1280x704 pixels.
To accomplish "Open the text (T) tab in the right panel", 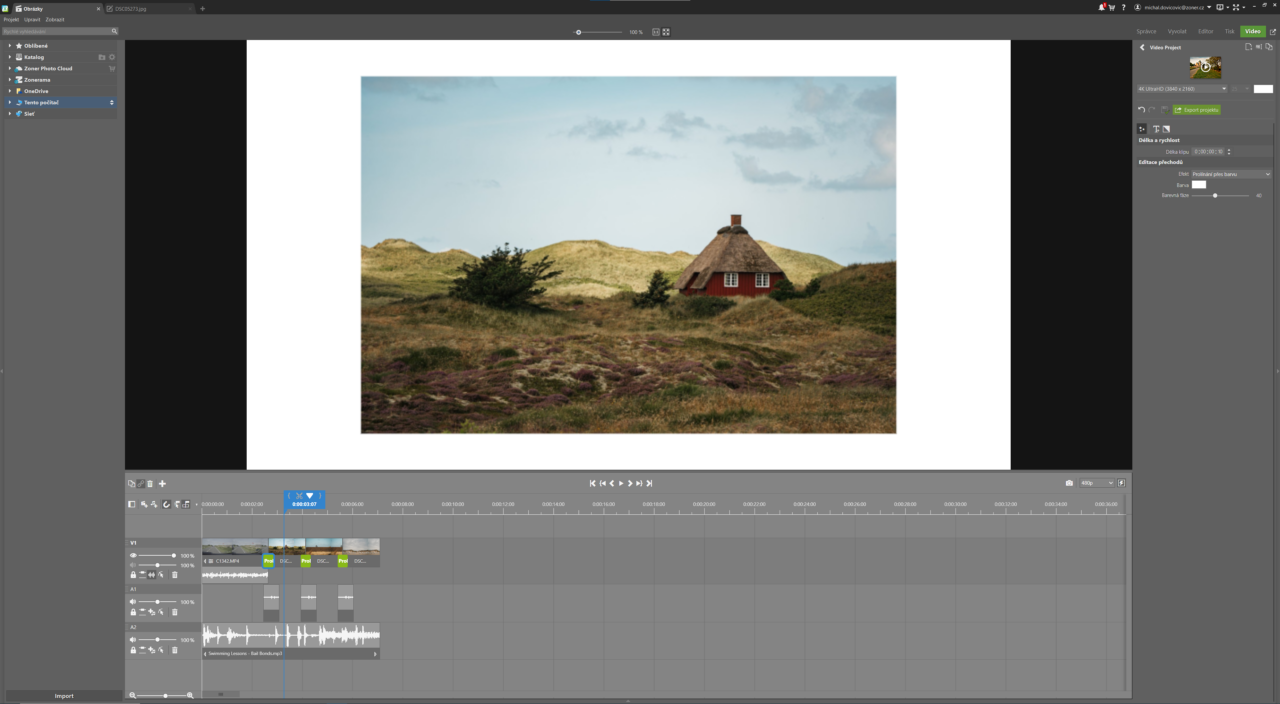I will click(1156, 129).
